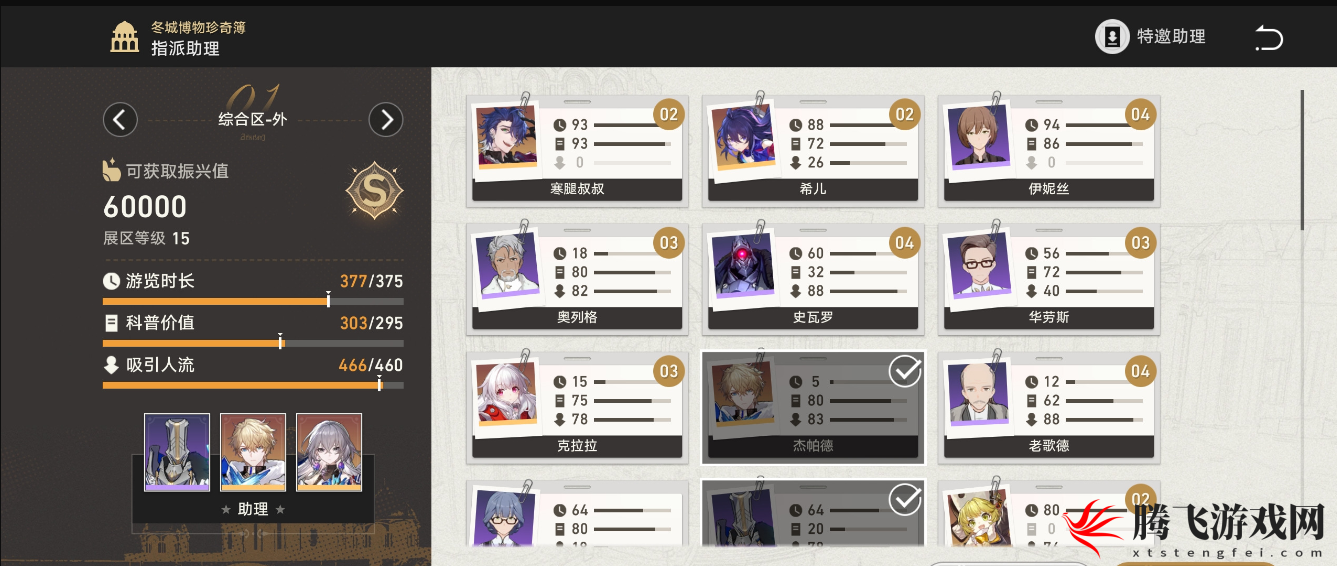The height and width of the screenshot is (566, 1337).
Task: Click the 指派助理 header title
Action: pyautogui.click(x=185, y=48)
